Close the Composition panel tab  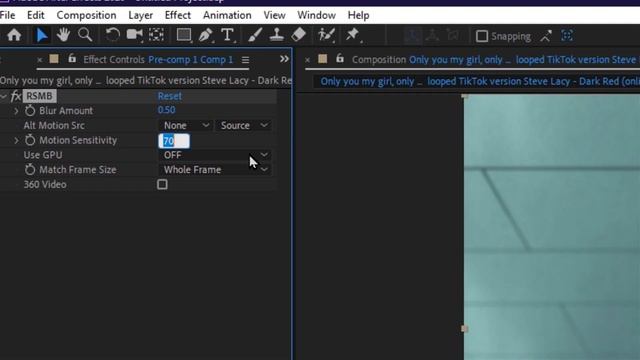tap(307, 60)
